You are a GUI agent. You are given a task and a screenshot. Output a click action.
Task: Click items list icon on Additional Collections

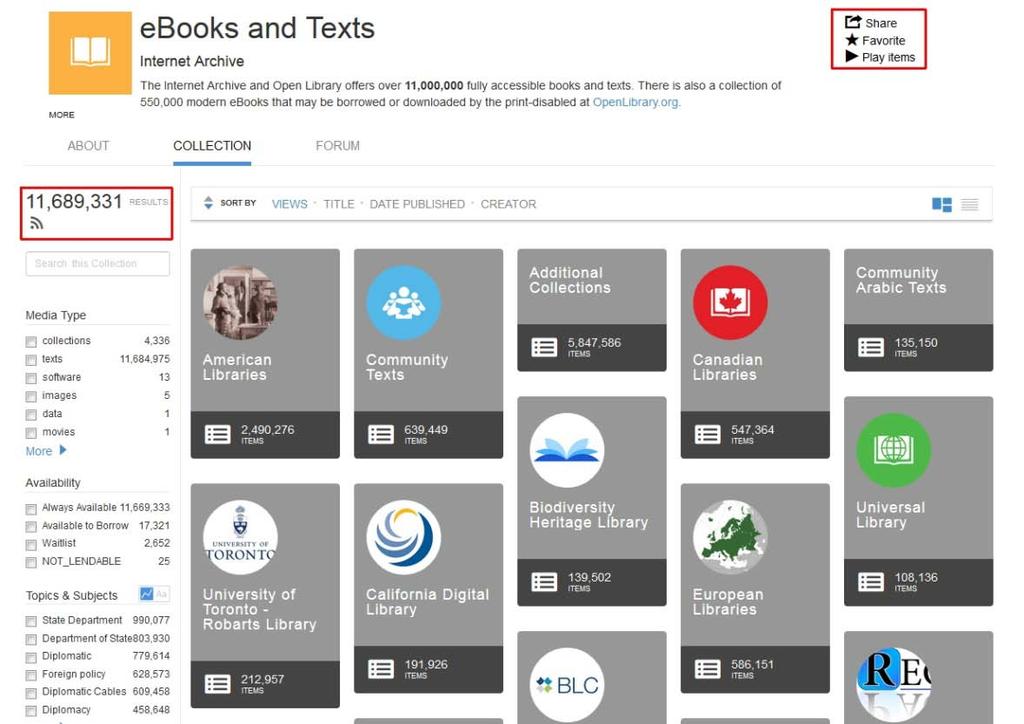(544, 347)
